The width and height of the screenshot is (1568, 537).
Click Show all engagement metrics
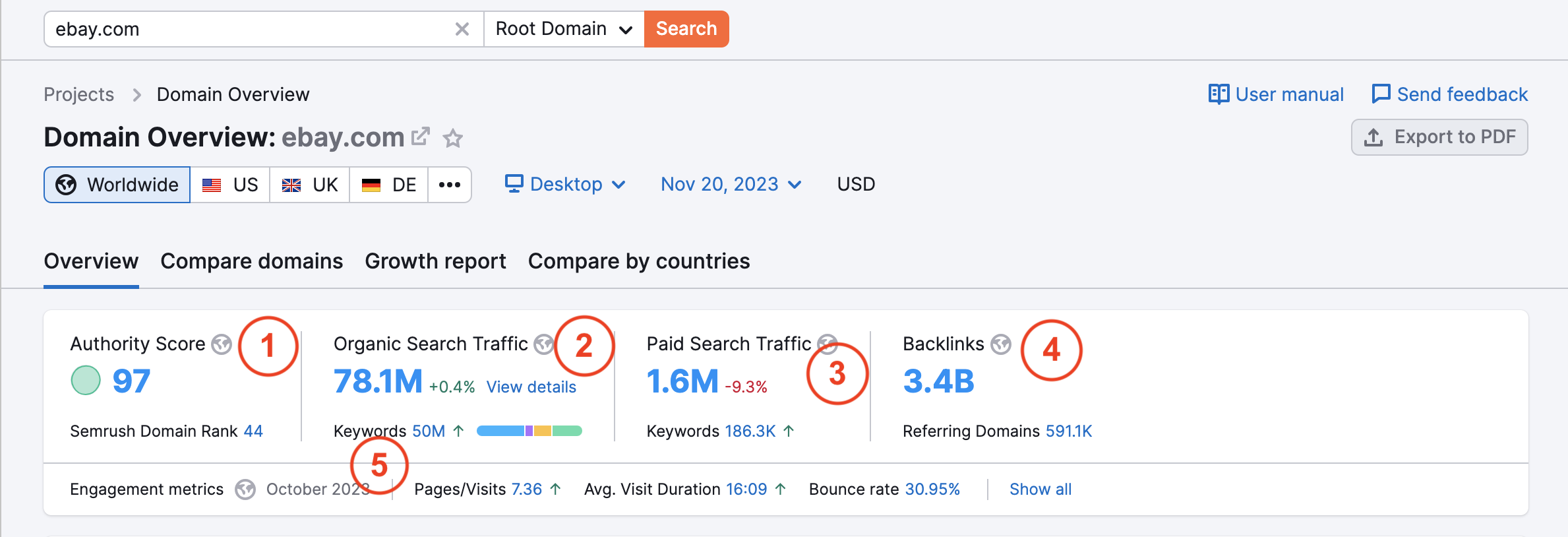(1040, 490)
